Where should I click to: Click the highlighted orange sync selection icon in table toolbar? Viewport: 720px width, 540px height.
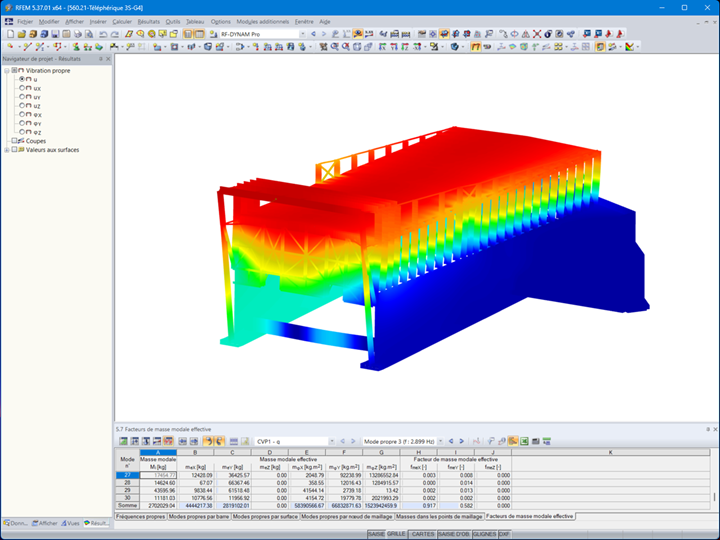[x=513, y=441]
